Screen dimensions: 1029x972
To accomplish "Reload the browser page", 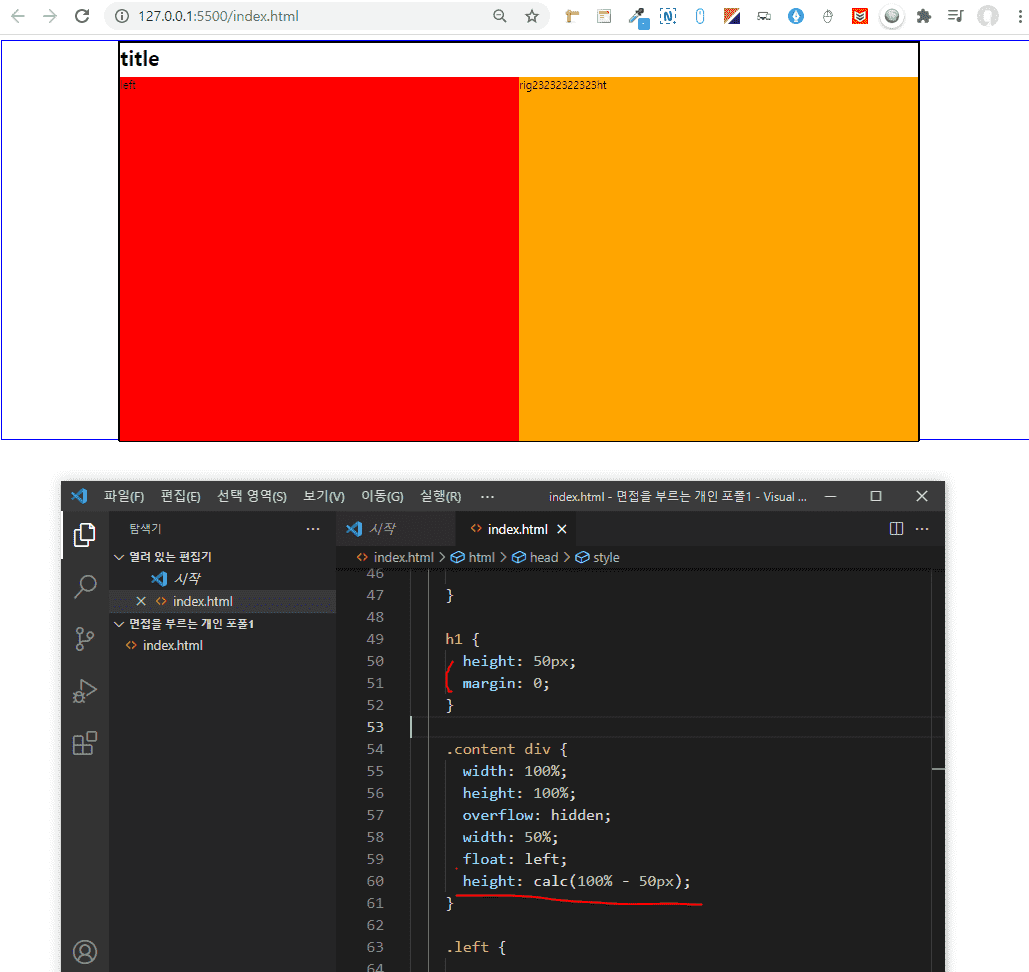I will 82,16.
